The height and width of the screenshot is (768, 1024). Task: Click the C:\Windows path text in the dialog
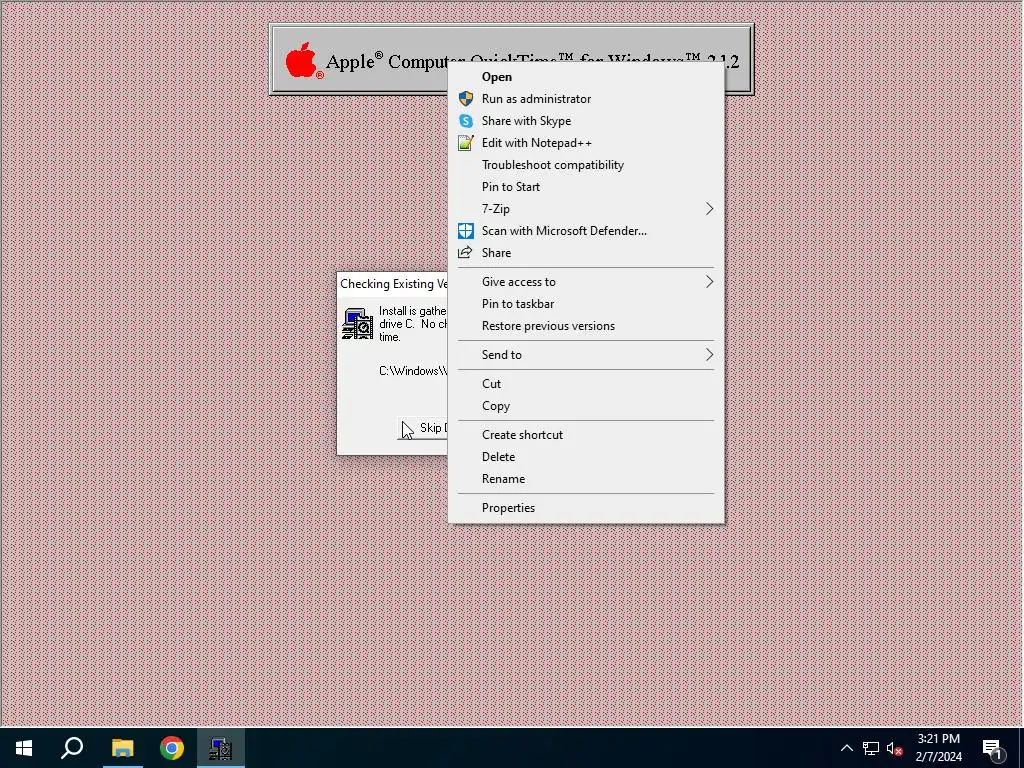tap(413, 371)
